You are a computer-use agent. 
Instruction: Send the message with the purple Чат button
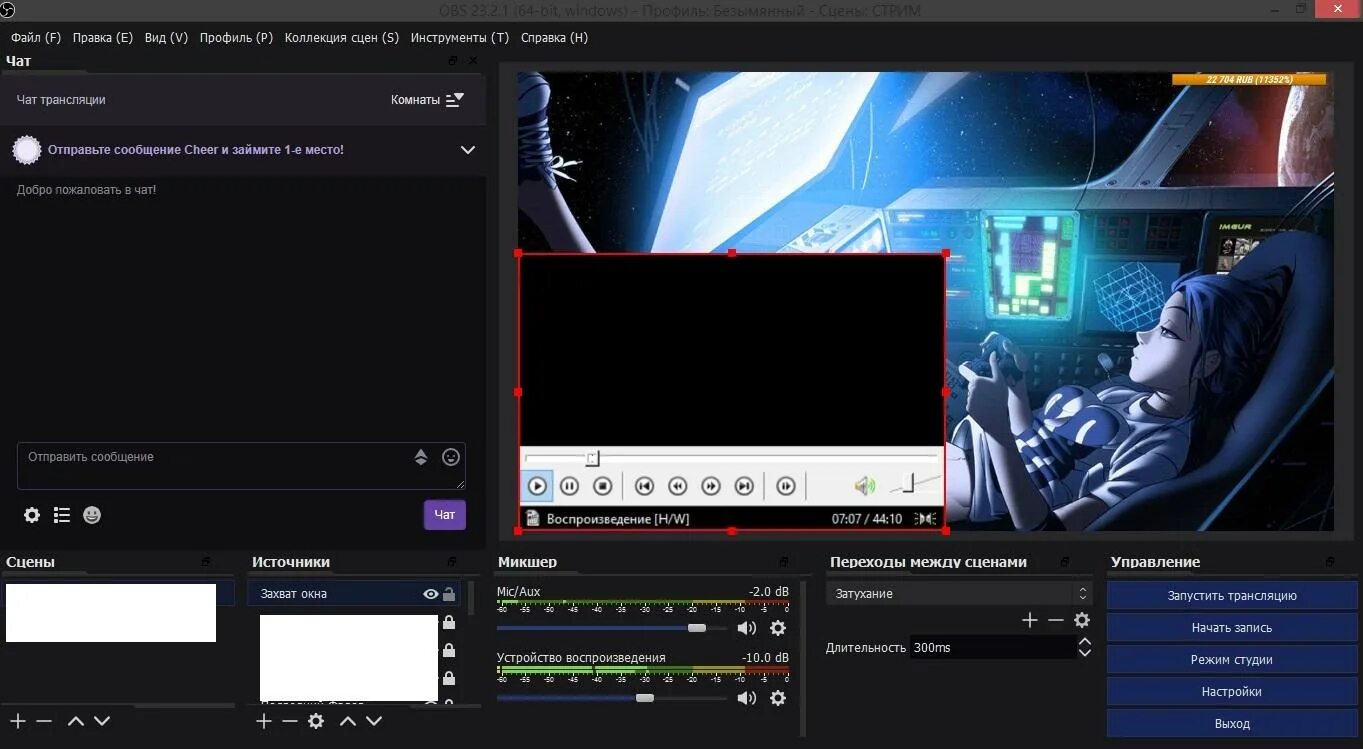click(445, 515)
